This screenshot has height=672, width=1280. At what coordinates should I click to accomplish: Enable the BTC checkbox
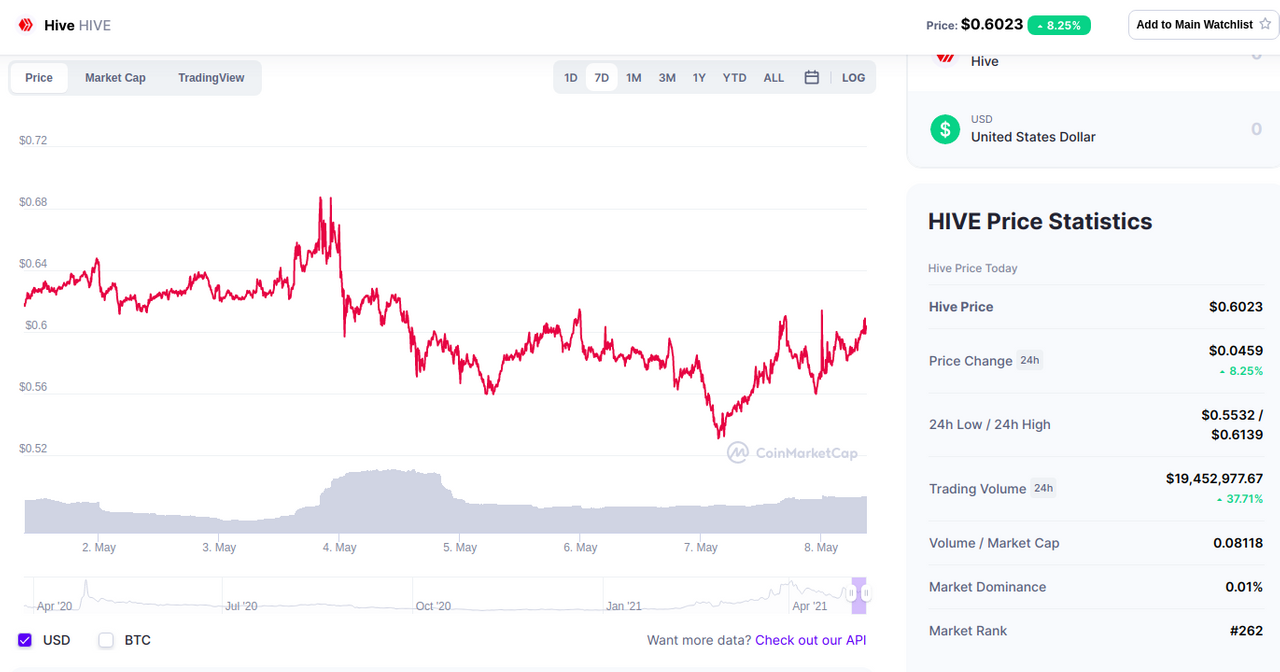pyautogui.click(x=106, y=640)
